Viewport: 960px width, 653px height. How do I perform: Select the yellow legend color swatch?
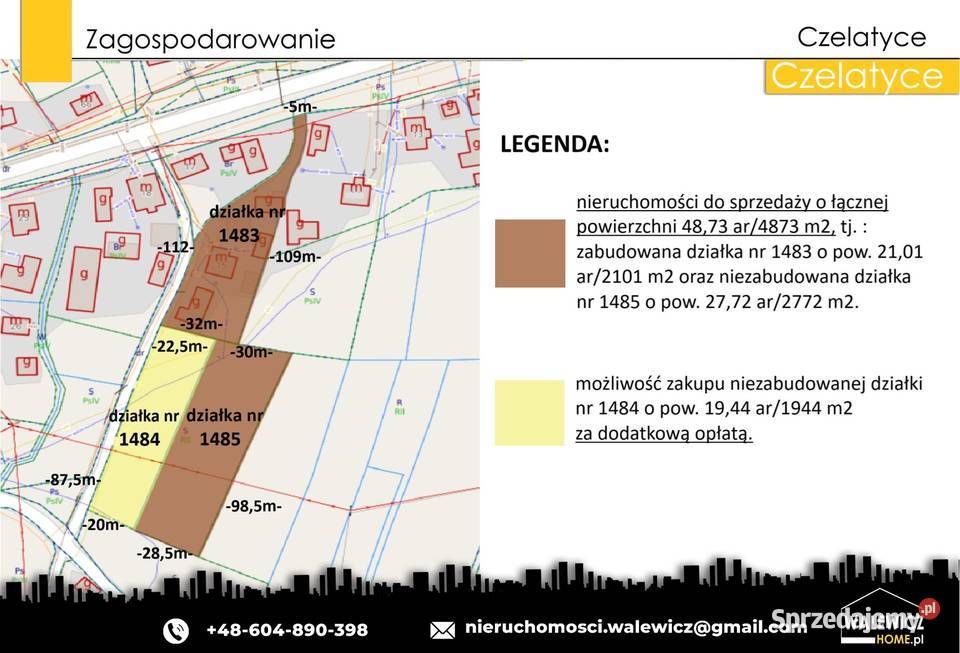529,412
